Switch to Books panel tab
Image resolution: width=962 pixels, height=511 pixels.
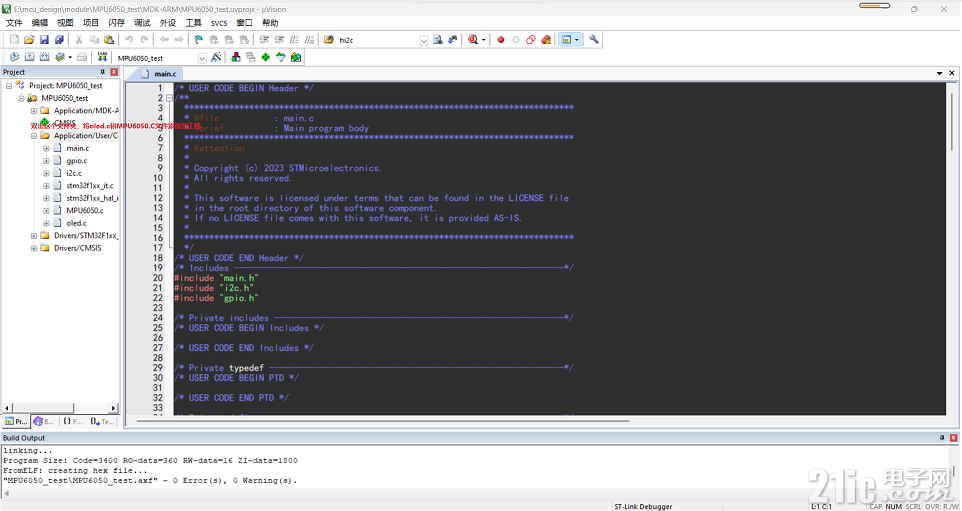click(44, 421)
